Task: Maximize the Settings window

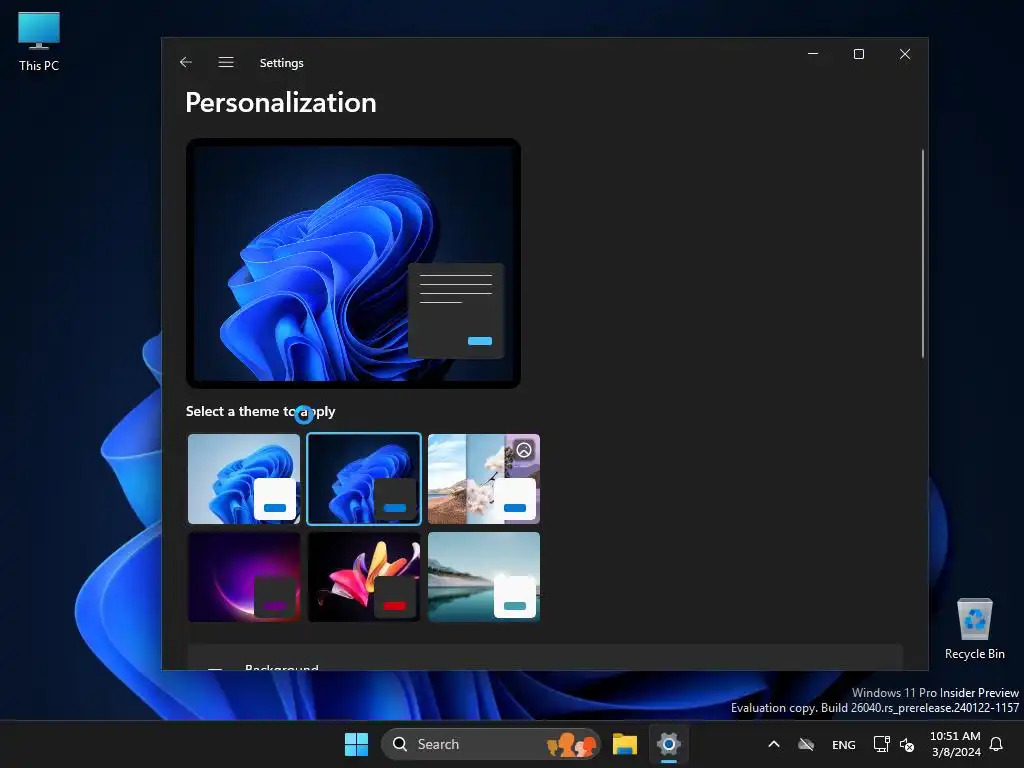Action: click(x=859, y=54)
